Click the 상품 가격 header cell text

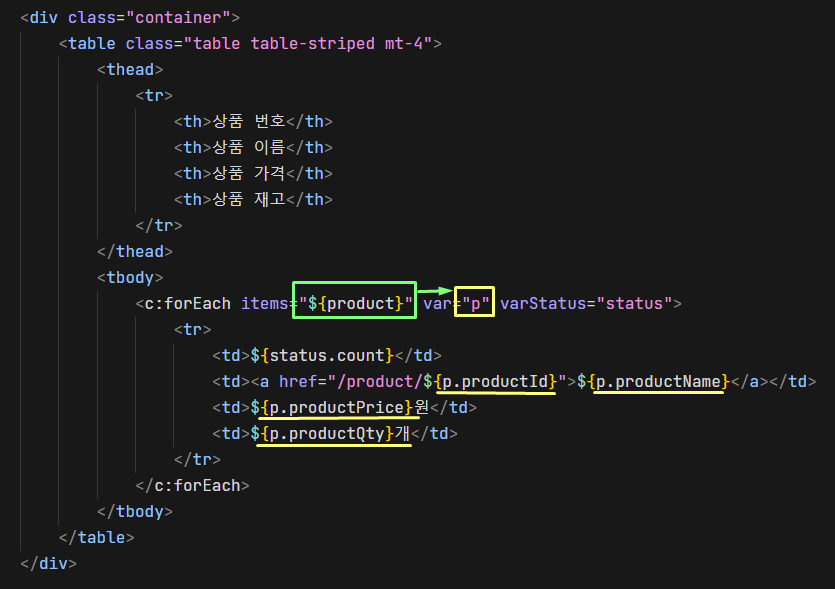tap(249, 174)
